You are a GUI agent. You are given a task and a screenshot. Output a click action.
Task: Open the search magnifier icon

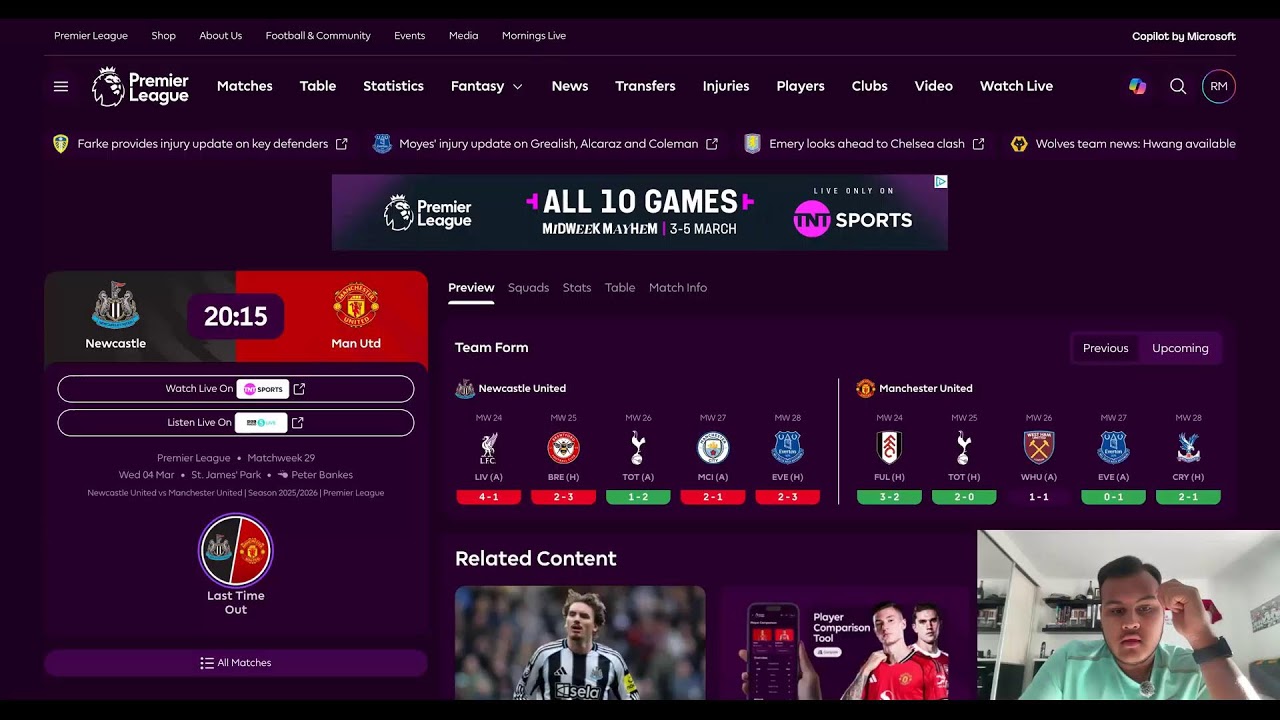click(x=1178, y=86)
